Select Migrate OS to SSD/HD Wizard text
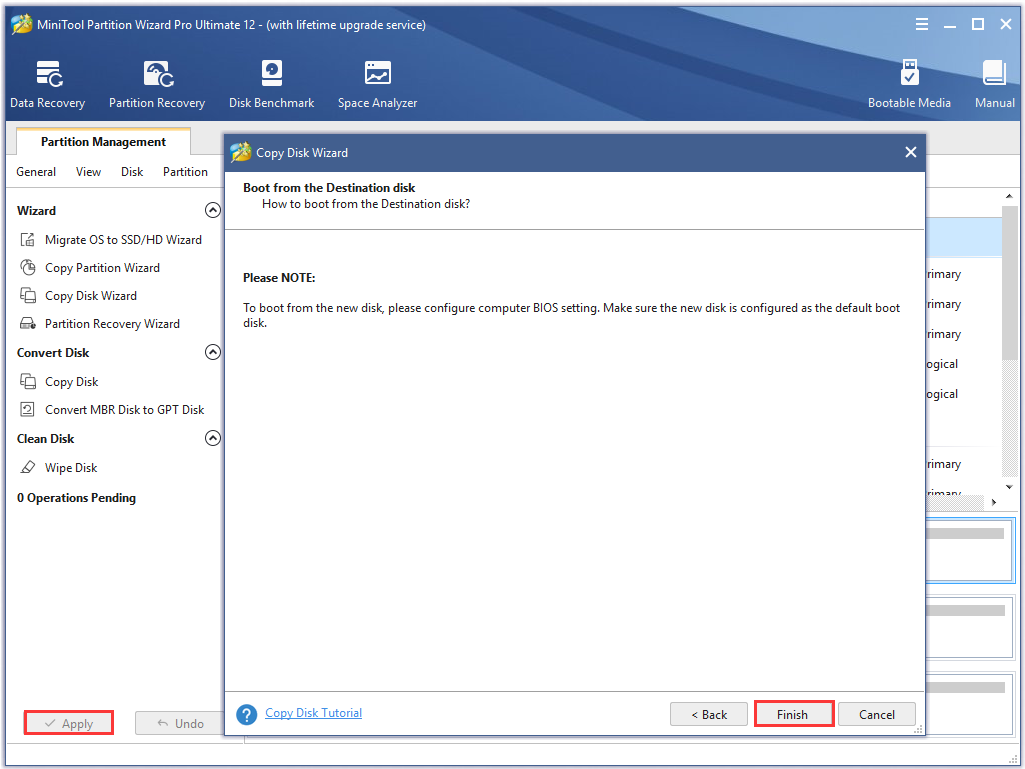The image size is (1025, 769). (x=123, y=239)
